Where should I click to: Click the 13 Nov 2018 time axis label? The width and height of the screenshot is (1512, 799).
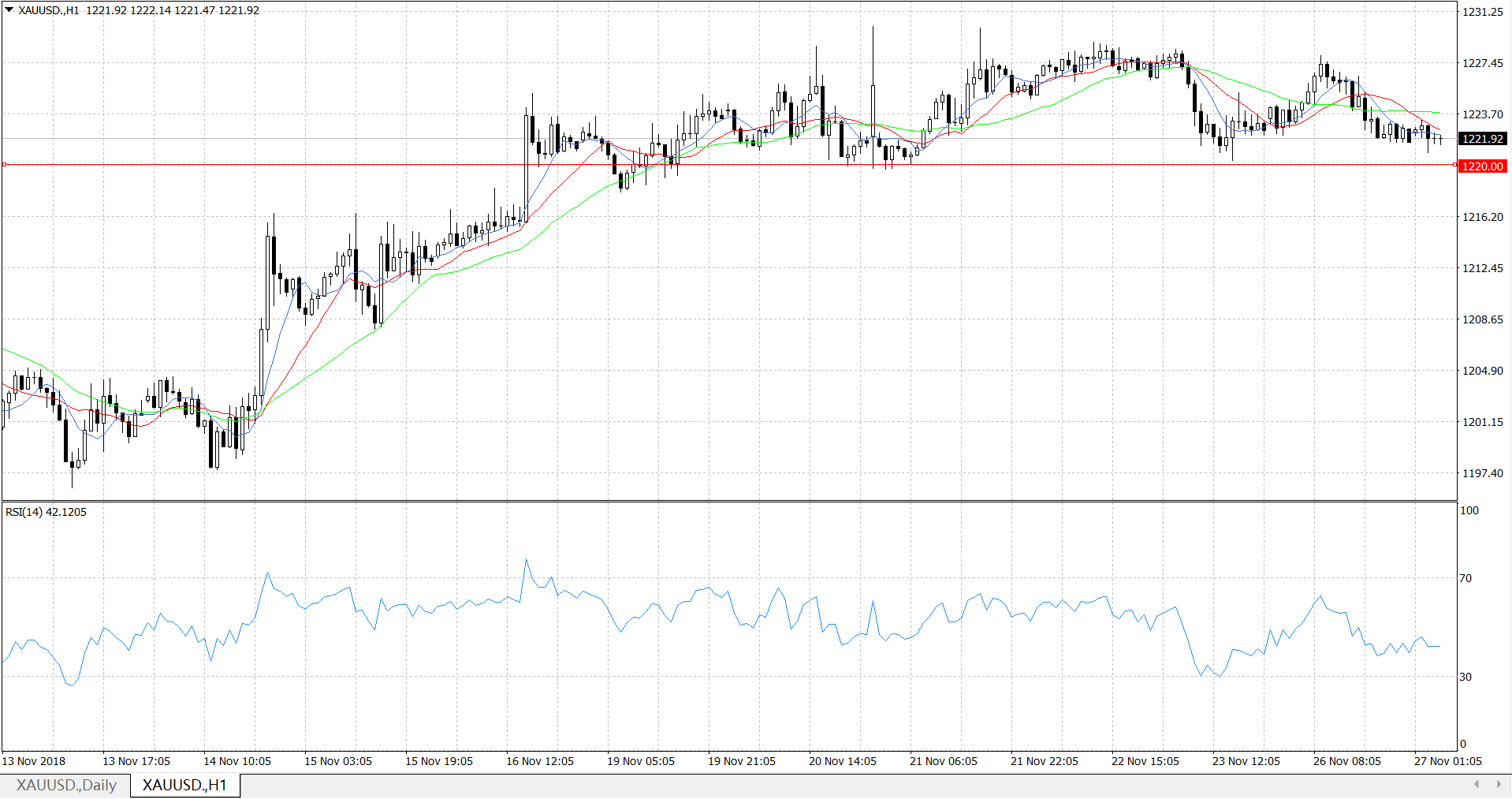pyautogui.click(x=34, y=761)
